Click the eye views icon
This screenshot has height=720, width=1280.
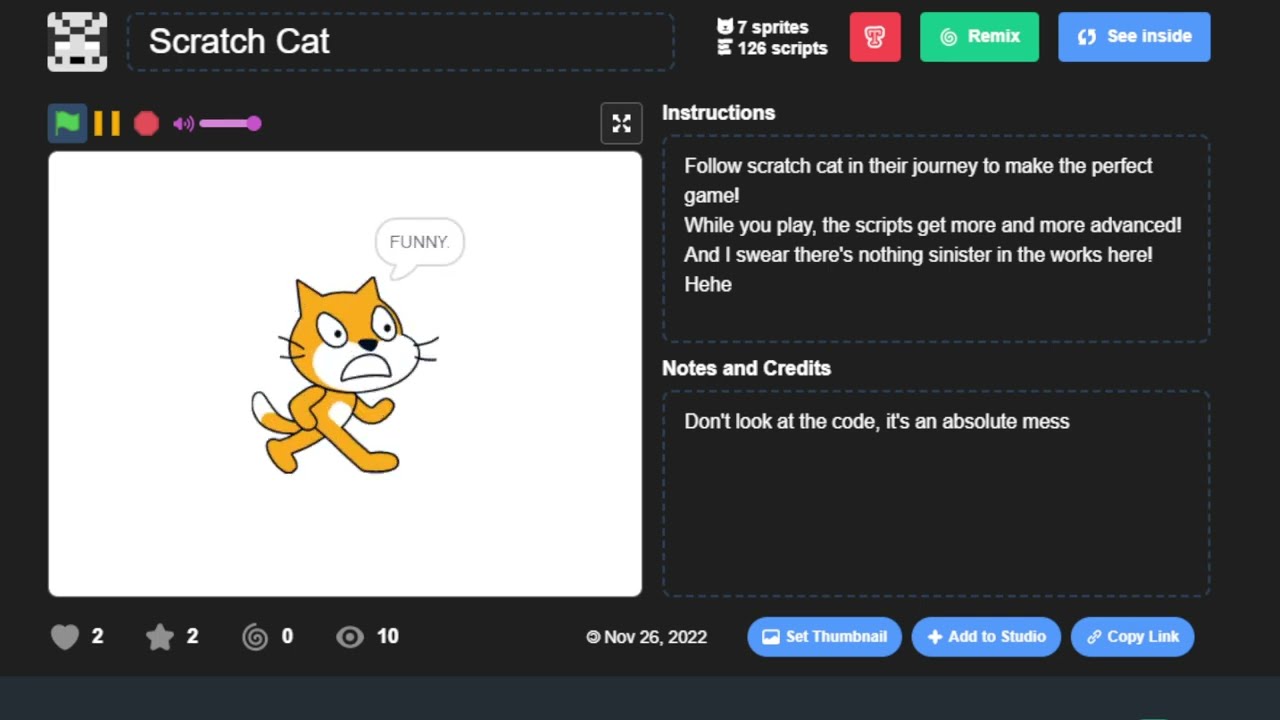coord(350,637)
